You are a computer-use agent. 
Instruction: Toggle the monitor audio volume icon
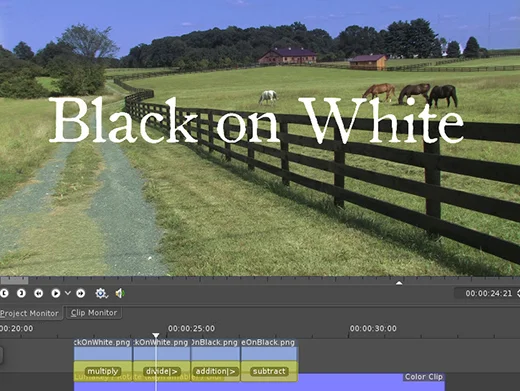tap(120, 293)
